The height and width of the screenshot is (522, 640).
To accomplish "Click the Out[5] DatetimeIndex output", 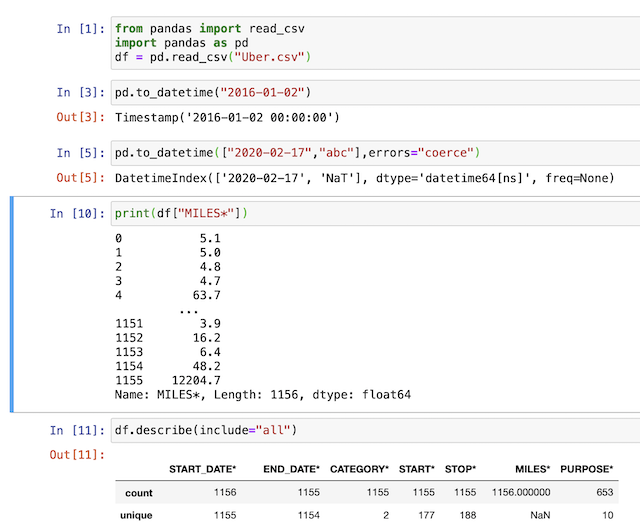I will [x=364, y=178].
